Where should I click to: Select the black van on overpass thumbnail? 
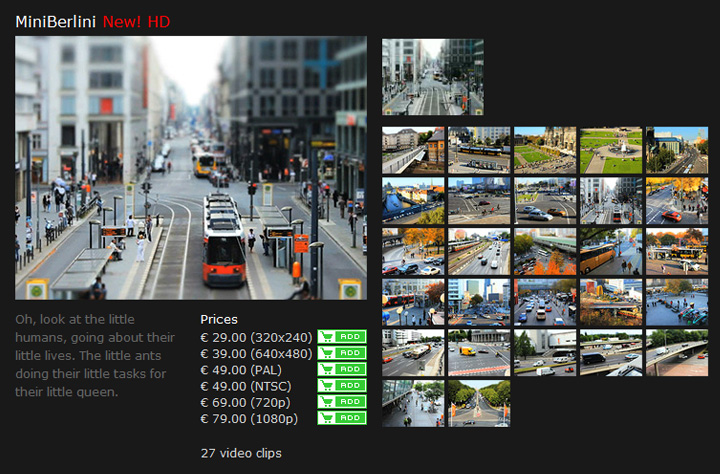(x=611, y=353)
